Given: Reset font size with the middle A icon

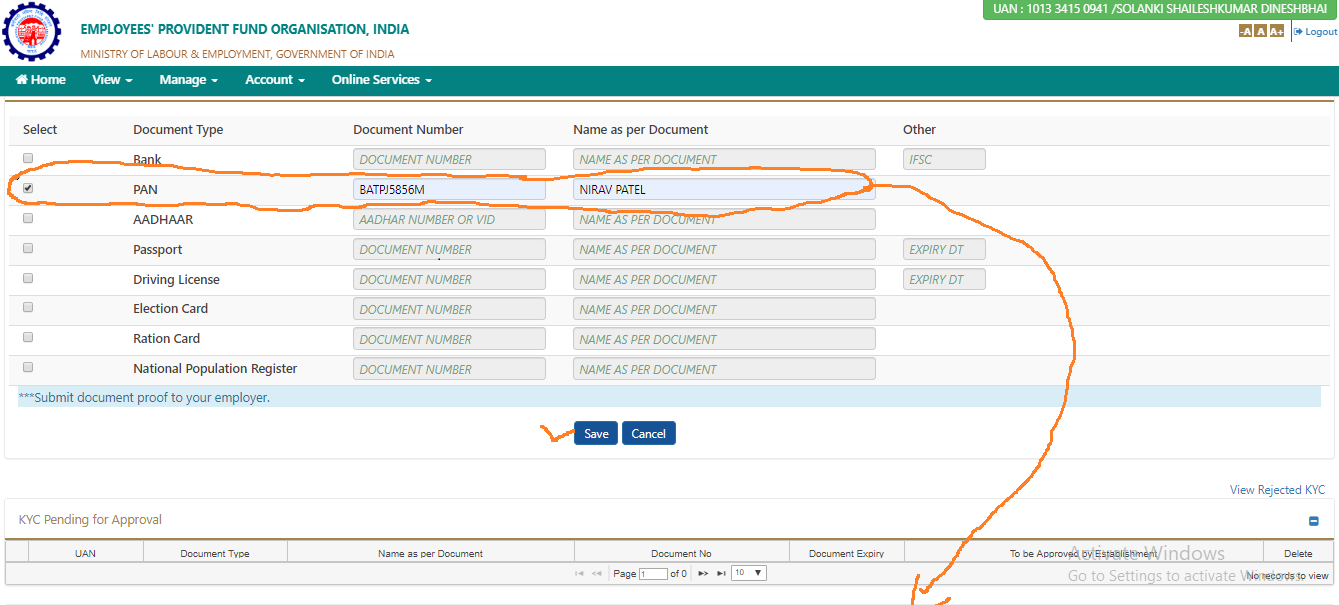Looking at the screenshot, I should click(1260, 30).
